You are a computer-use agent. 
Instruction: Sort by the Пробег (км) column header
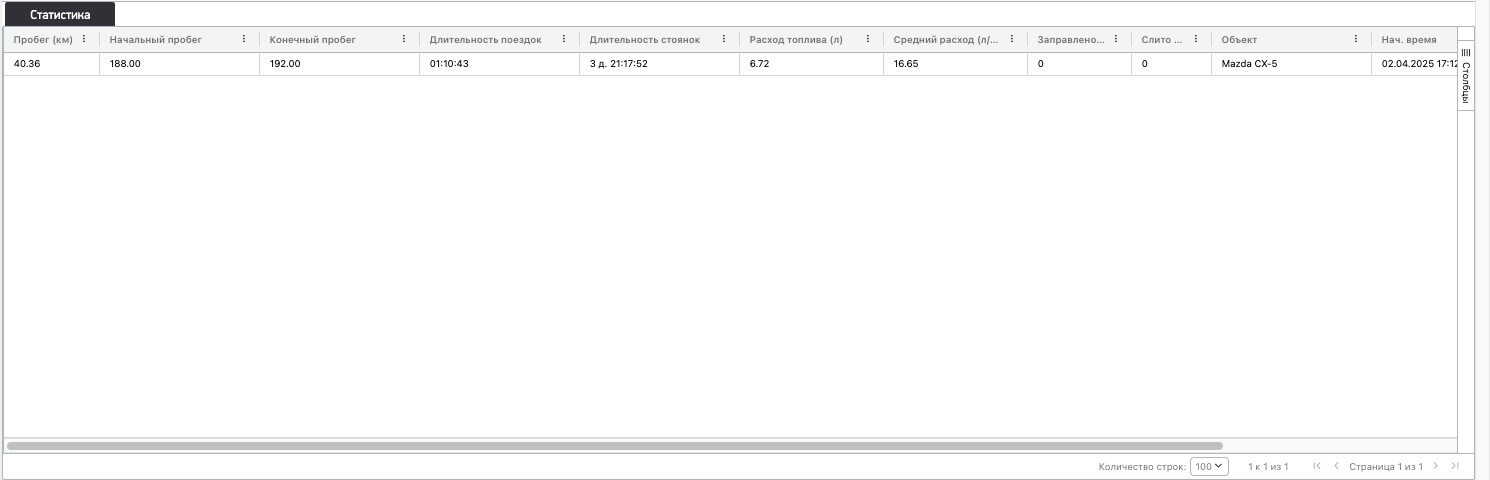point(43,39)
